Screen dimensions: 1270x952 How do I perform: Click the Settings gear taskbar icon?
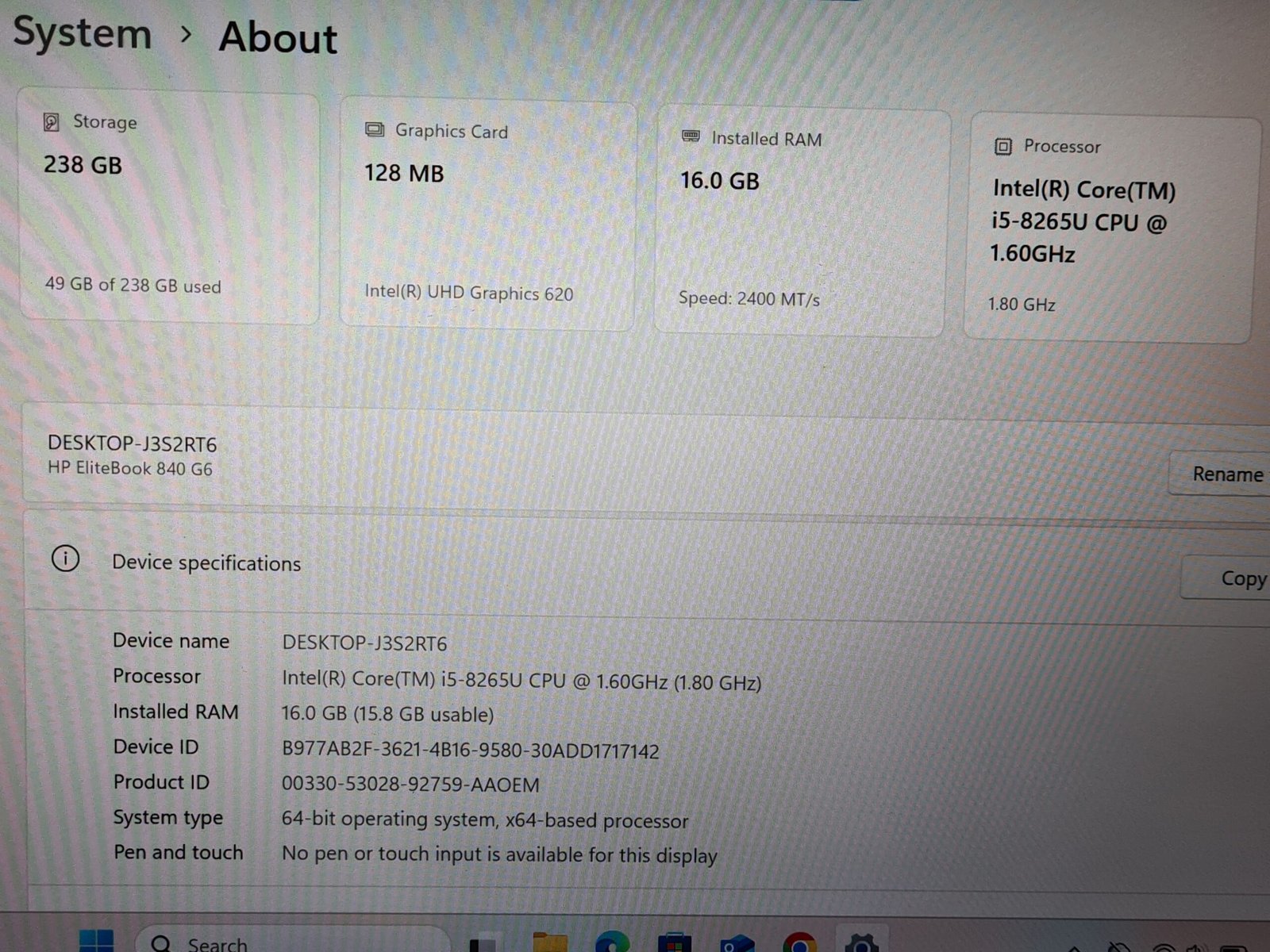[x=861, y=944]
